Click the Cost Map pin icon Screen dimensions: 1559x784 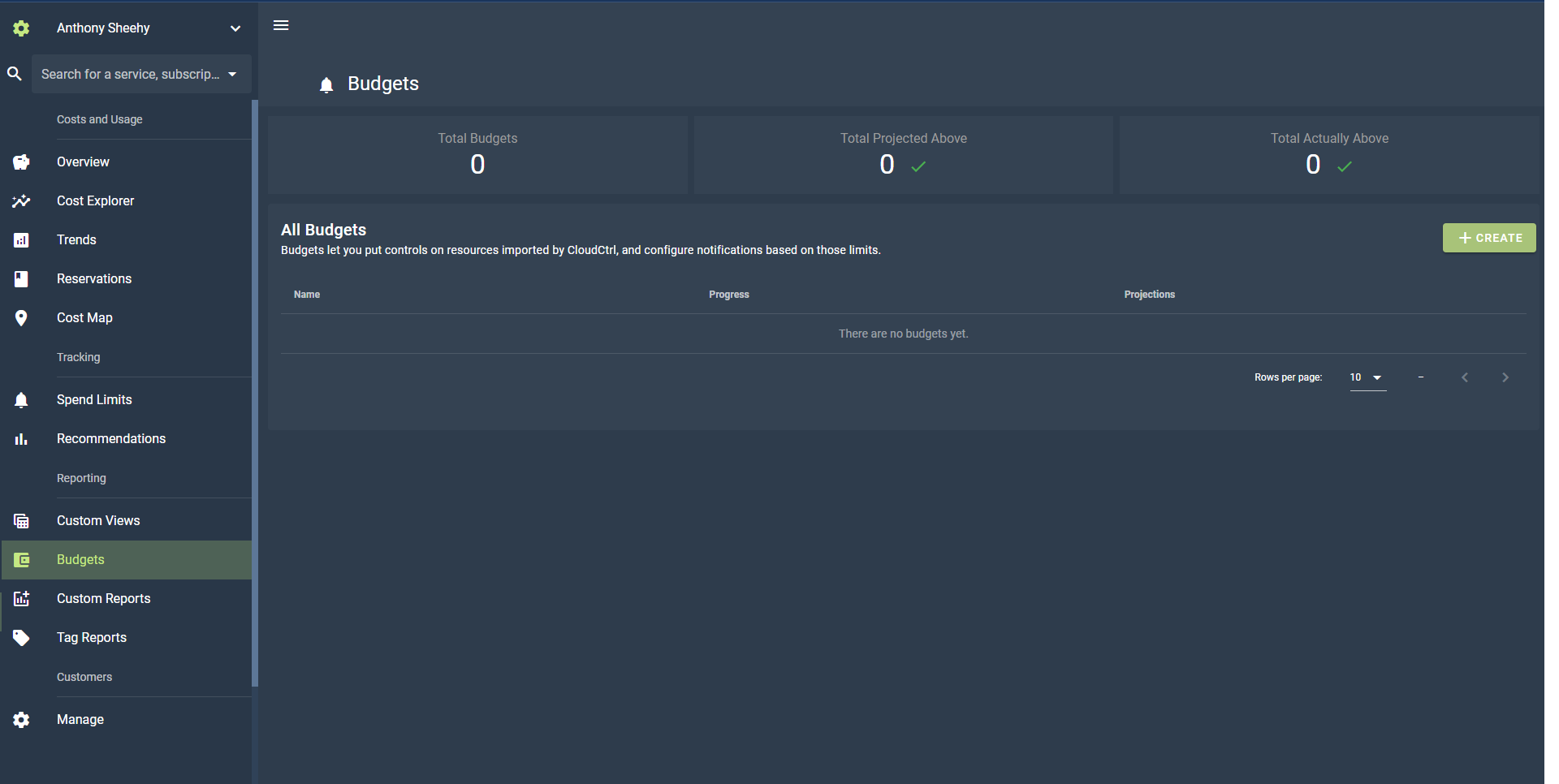(x=21, y=318)
